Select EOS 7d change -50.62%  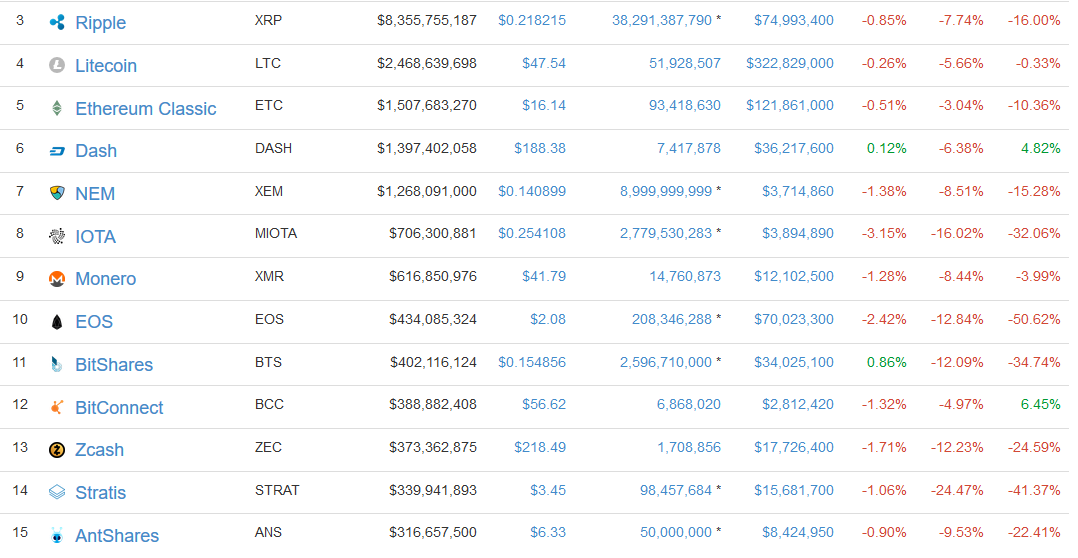click(1034, 320)
